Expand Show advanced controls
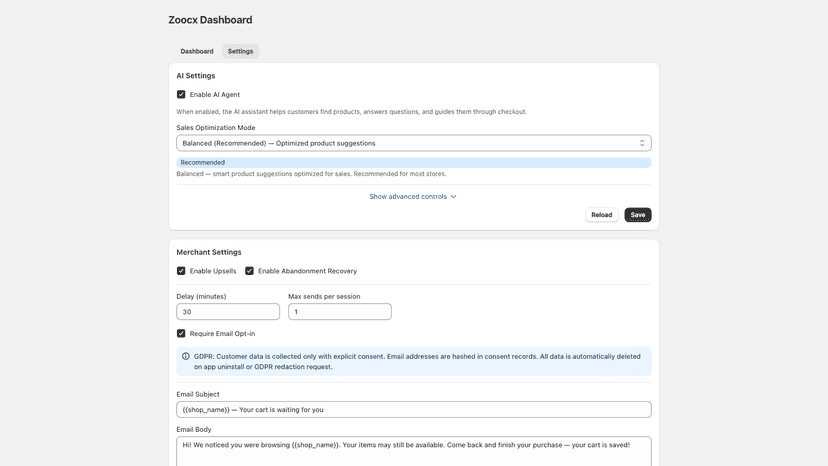This screenshot has height=466, width=828. click(x=412, y=197)
